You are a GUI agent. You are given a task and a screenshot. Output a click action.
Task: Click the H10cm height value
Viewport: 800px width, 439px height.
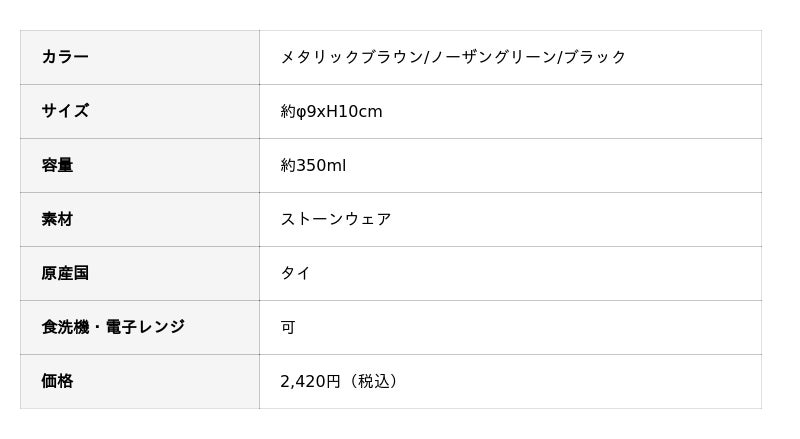[x=354, y=111]
